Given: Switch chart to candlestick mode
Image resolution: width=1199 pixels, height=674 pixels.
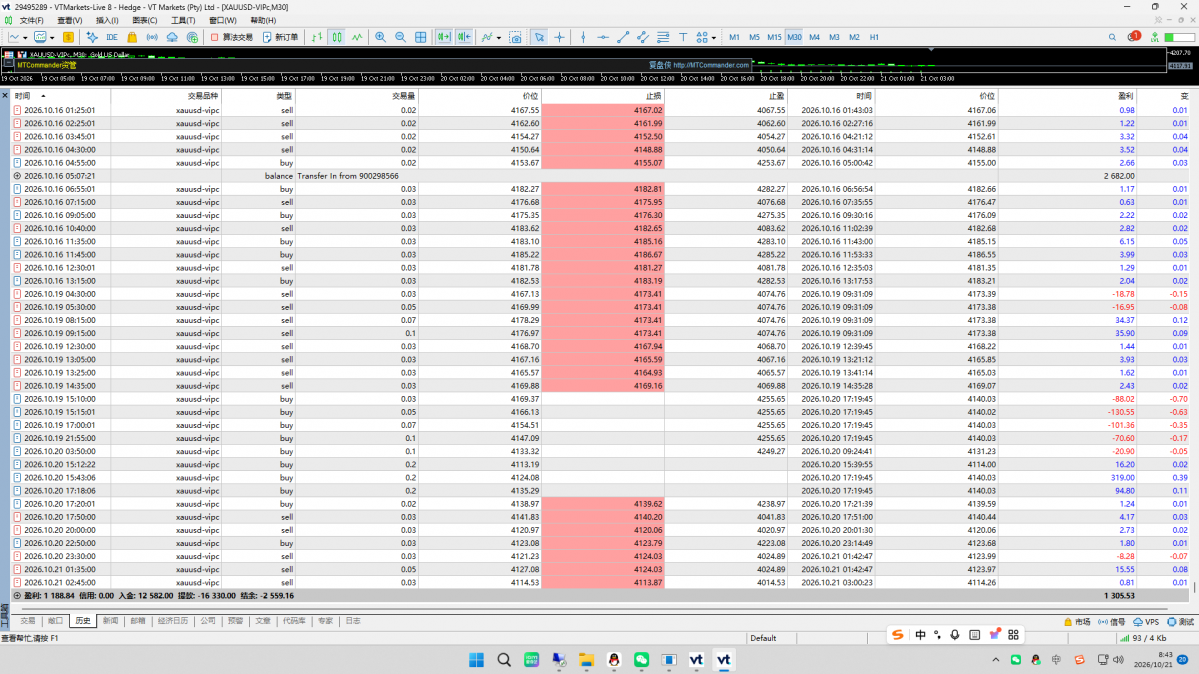Looking at the screenshot, I should [x=337, y=37].
